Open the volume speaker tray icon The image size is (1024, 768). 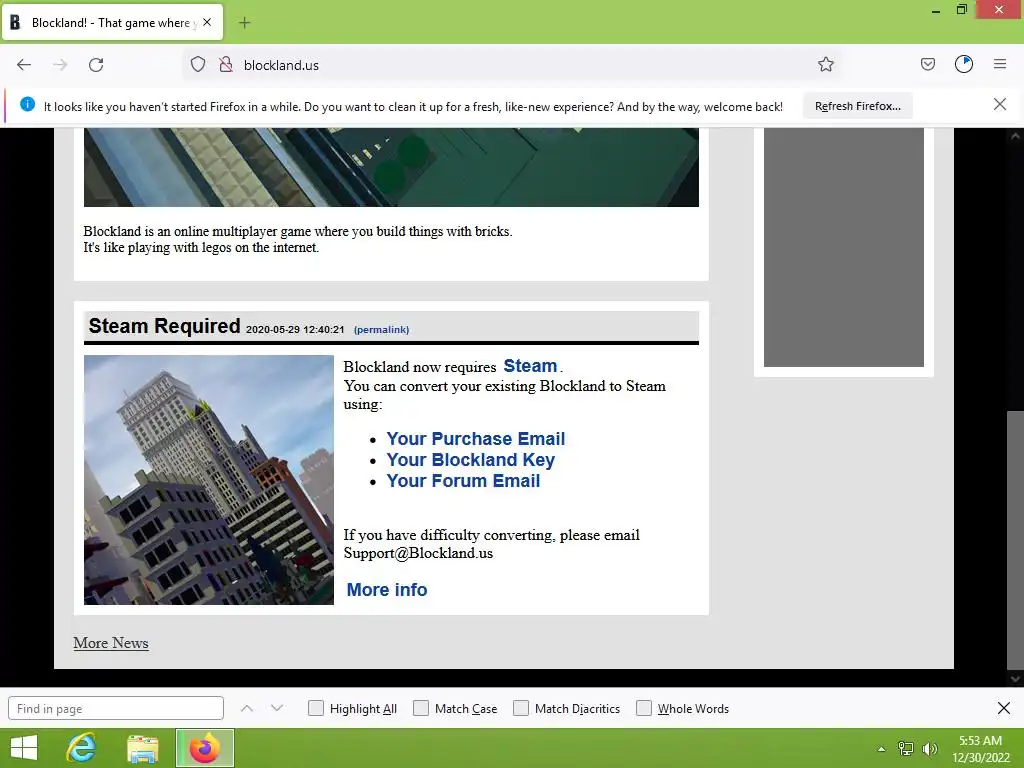click(x=929, y=749)
